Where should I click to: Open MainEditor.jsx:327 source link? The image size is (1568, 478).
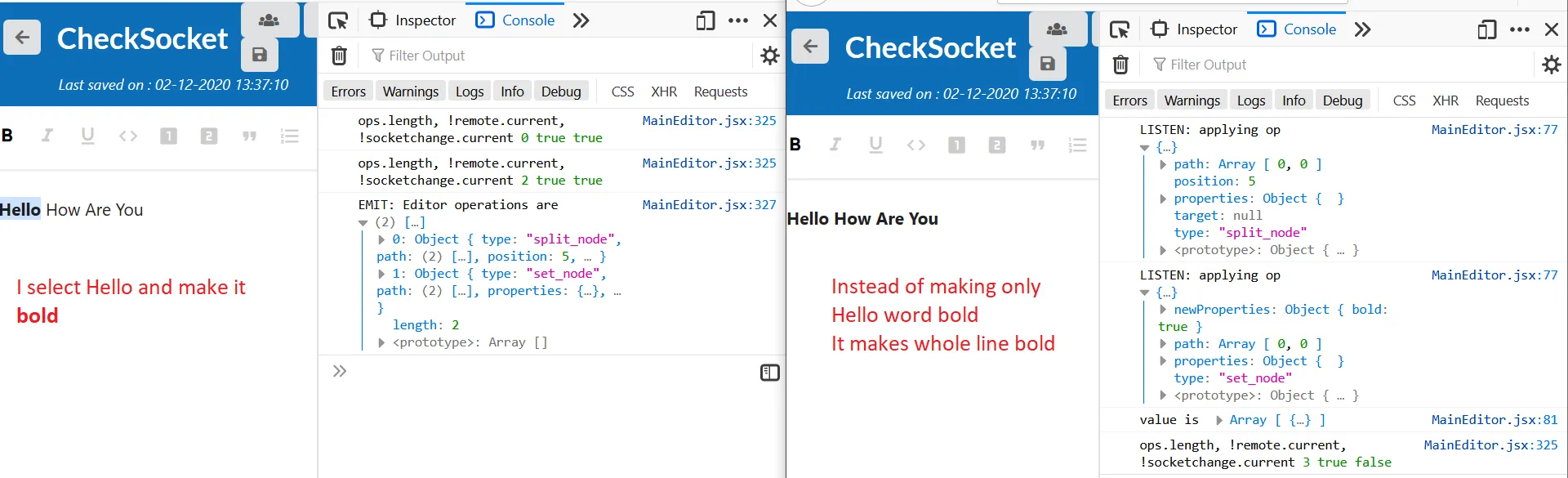click(709, 205)
